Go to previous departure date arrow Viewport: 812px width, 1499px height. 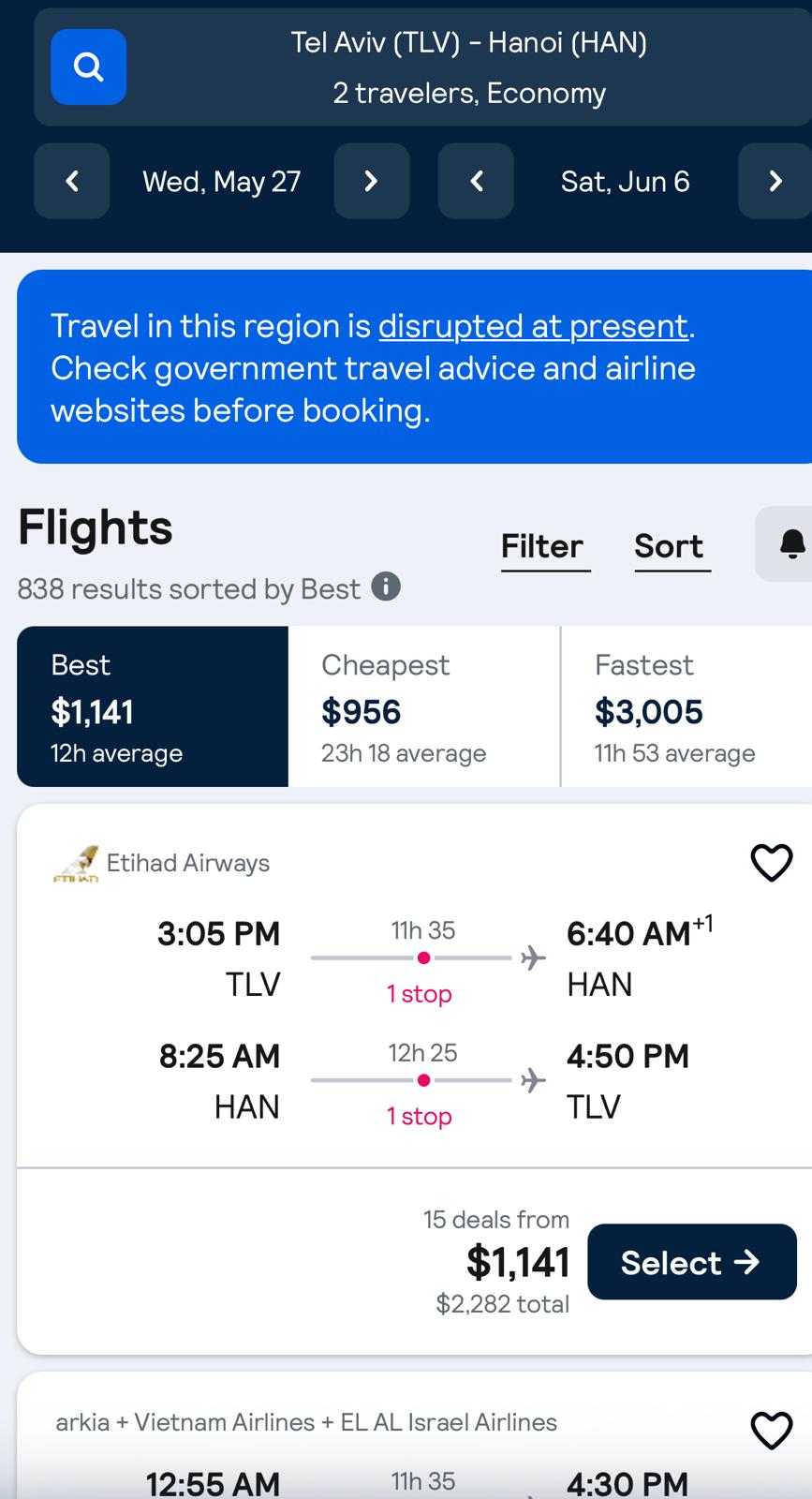click(x=72, y=181)
